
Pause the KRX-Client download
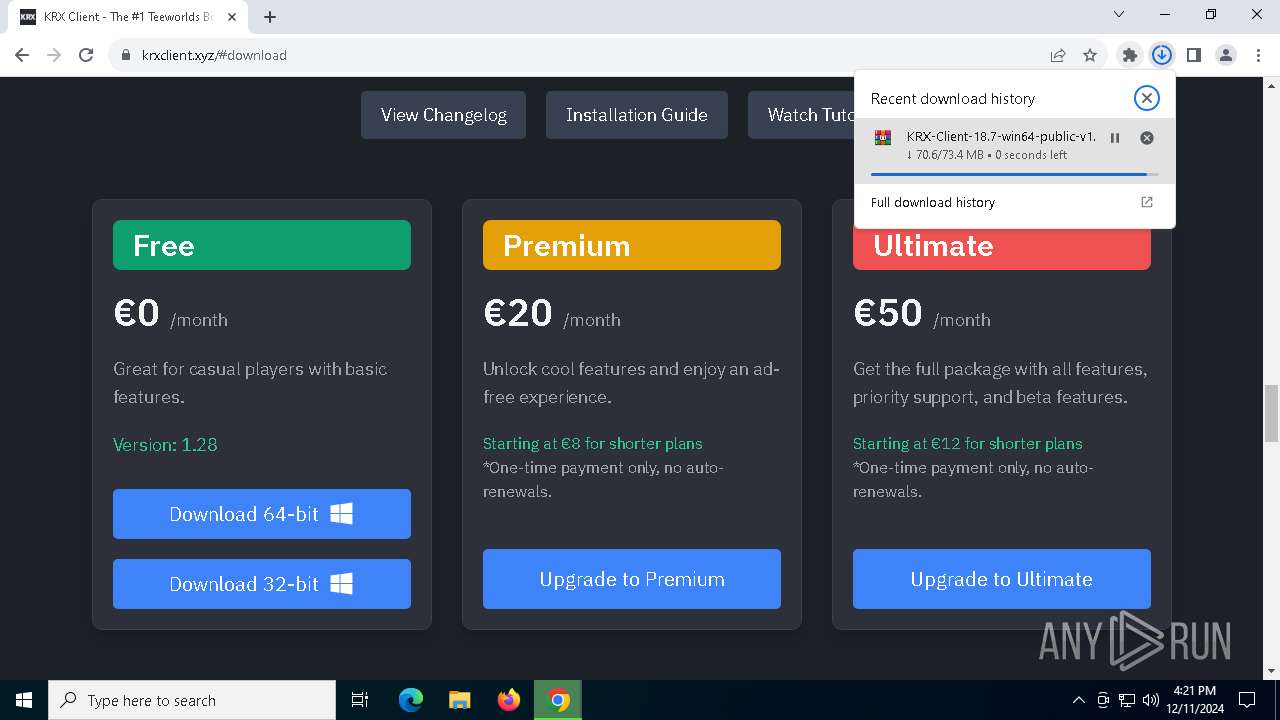point(1115,138)
